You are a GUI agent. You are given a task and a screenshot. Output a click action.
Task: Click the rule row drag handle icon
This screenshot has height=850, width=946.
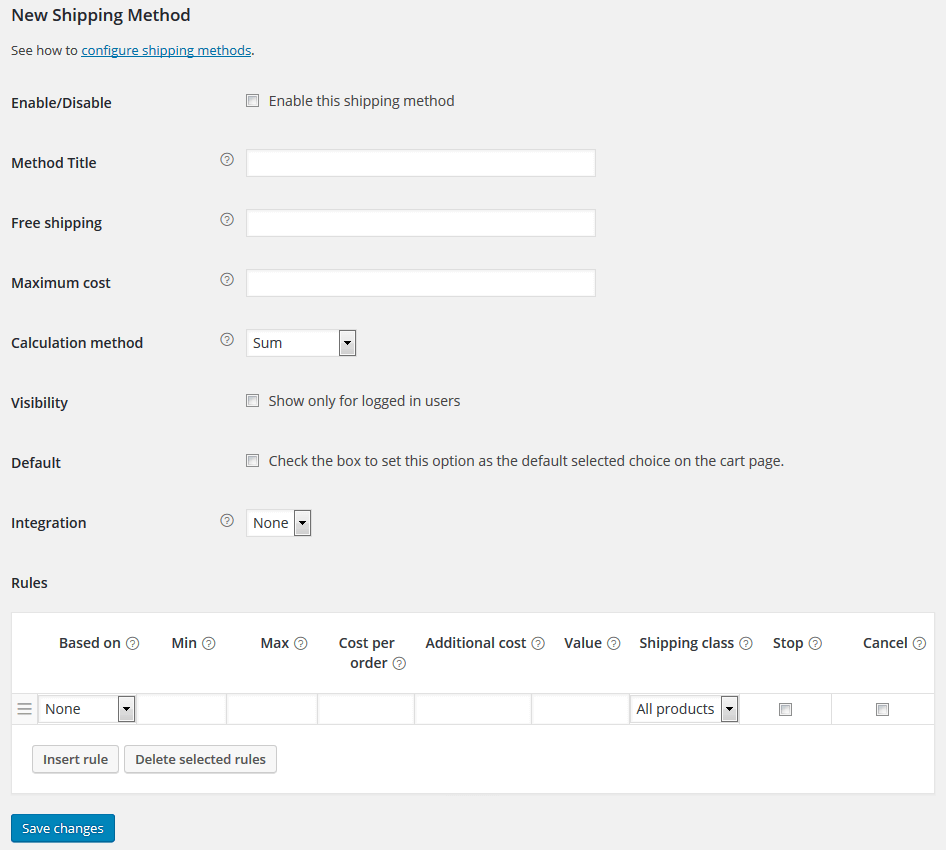click(x=25, y=709)
